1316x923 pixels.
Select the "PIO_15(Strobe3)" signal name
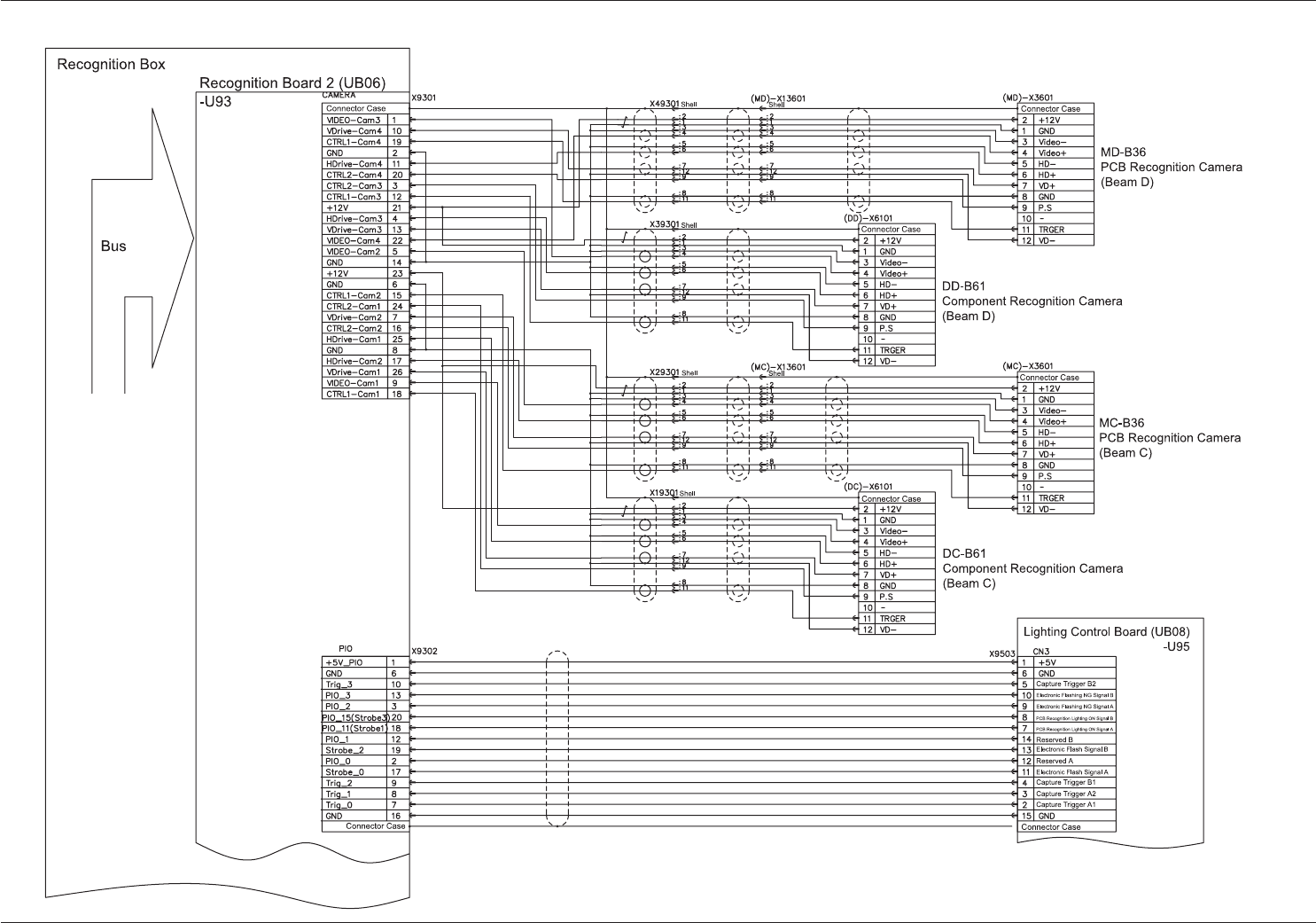click(355, 717)
